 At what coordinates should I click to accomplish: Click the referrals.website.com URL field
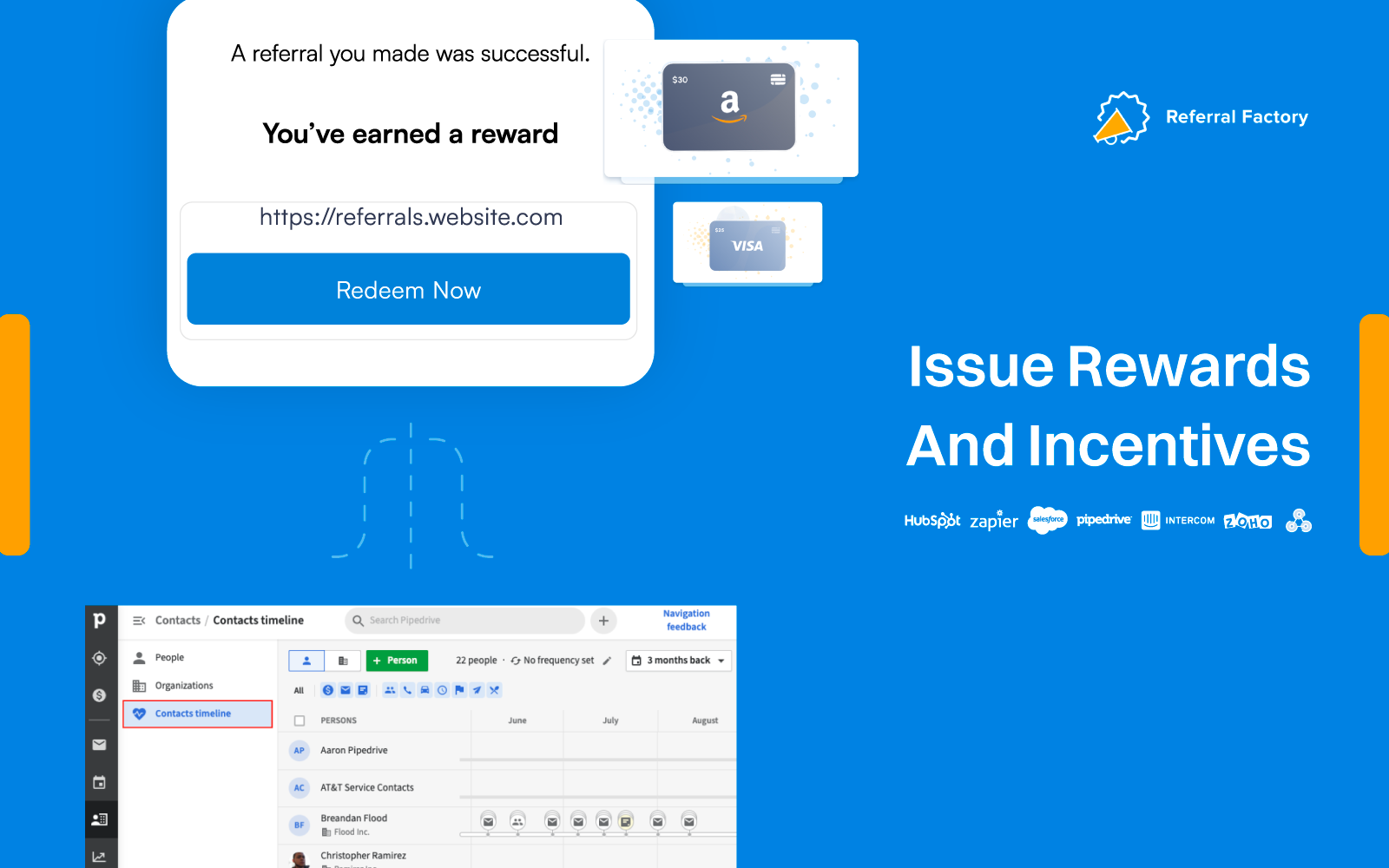[411, 217]
